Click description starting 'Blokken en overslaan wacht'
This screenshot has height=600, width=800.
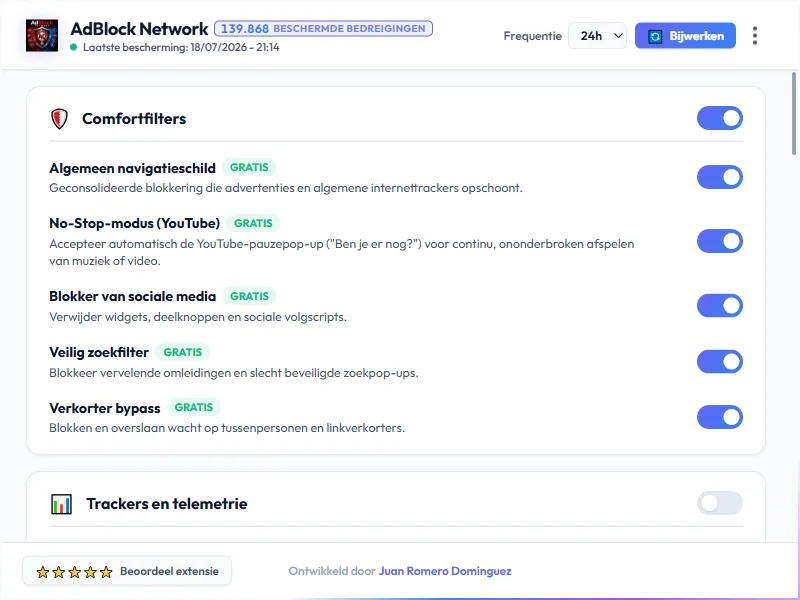pyautogui.click(x=227, y=428)
